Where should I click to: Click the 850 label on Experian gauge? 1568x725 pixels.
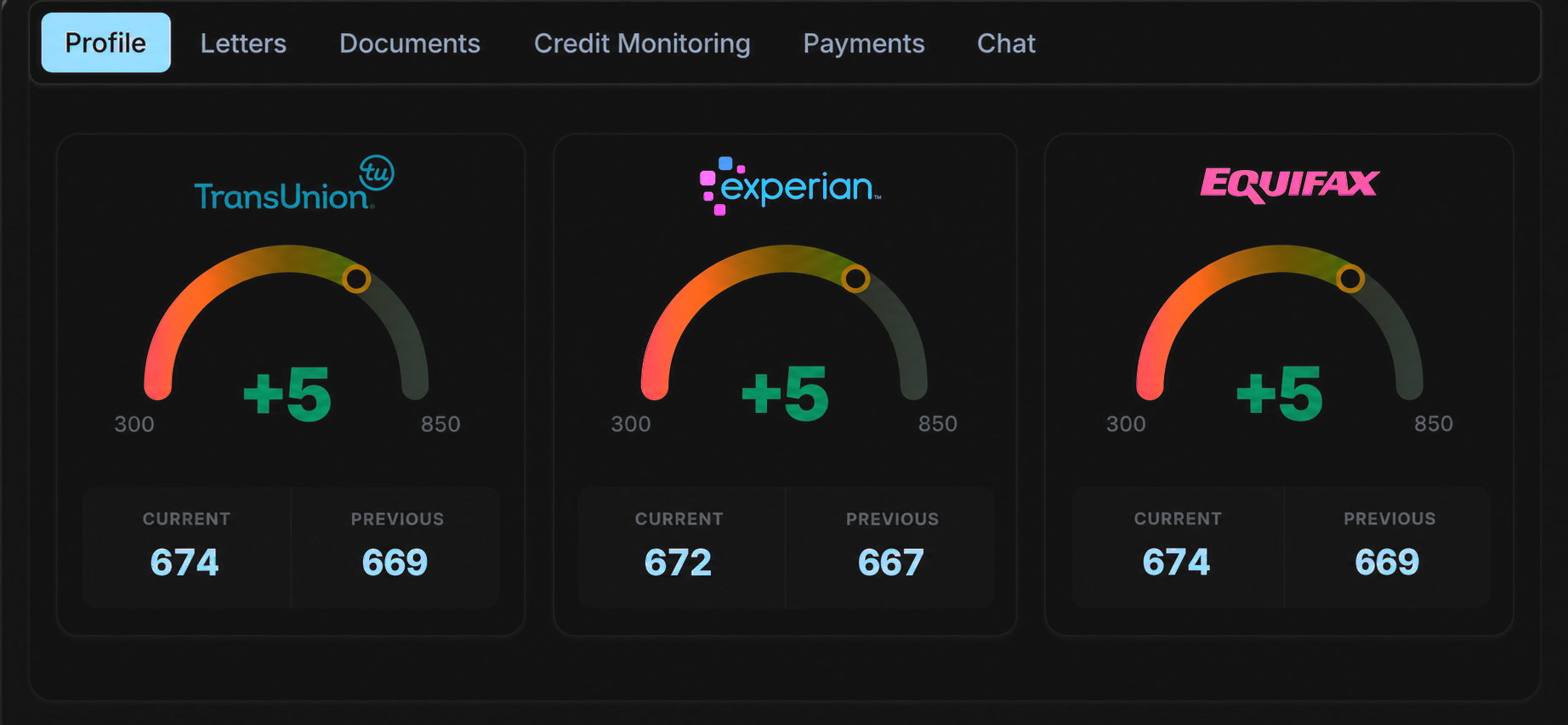tap(938, 424)
